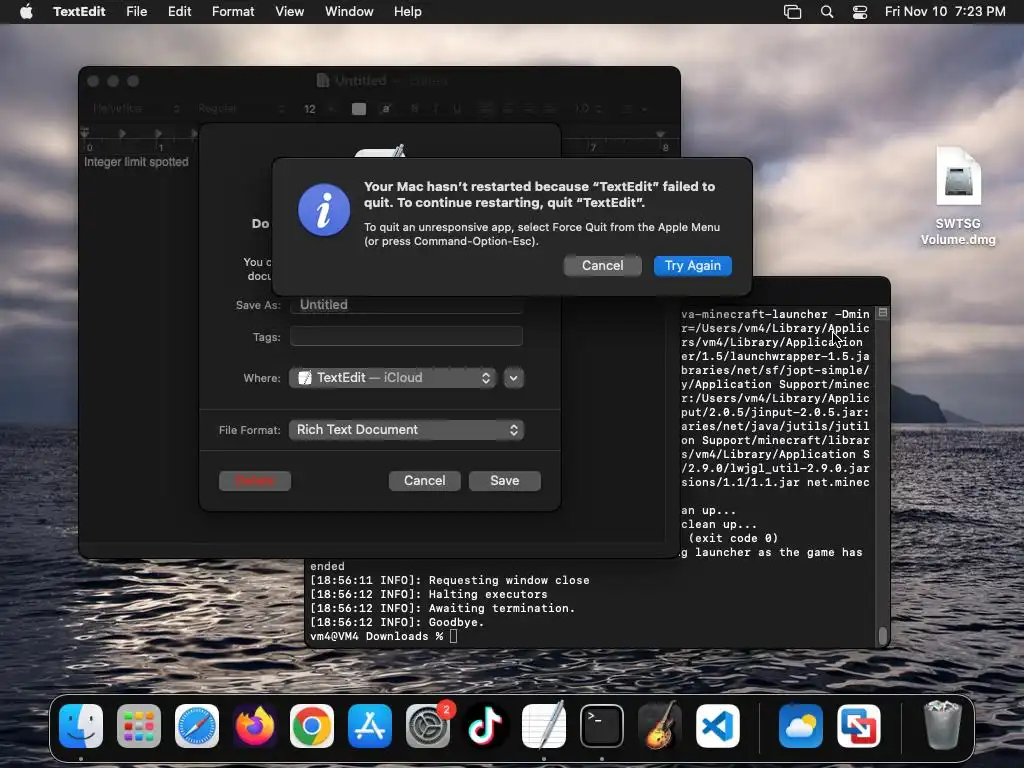Open Finder from the Dock

[x=81, y=726]
